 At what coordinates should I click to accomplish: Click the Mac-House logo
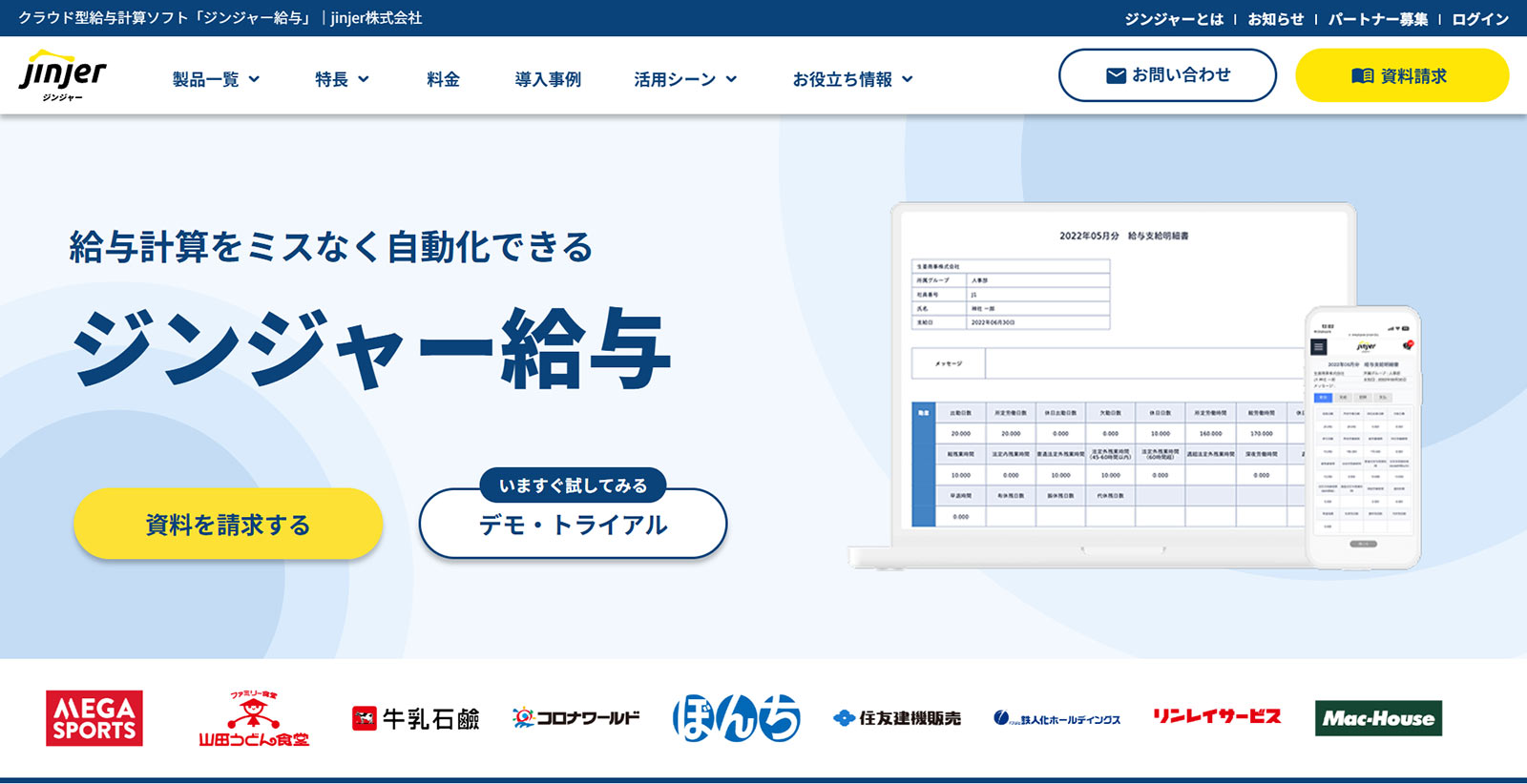point(1378,718)
